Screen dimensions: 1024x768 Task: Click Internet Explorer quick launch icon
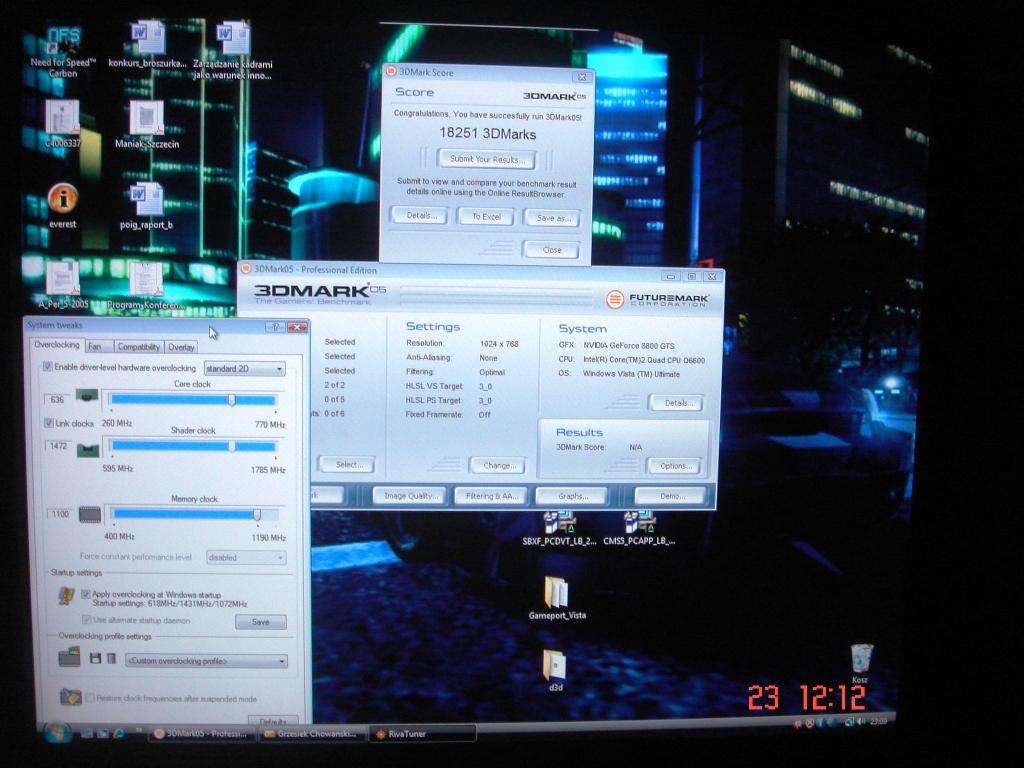119,733
